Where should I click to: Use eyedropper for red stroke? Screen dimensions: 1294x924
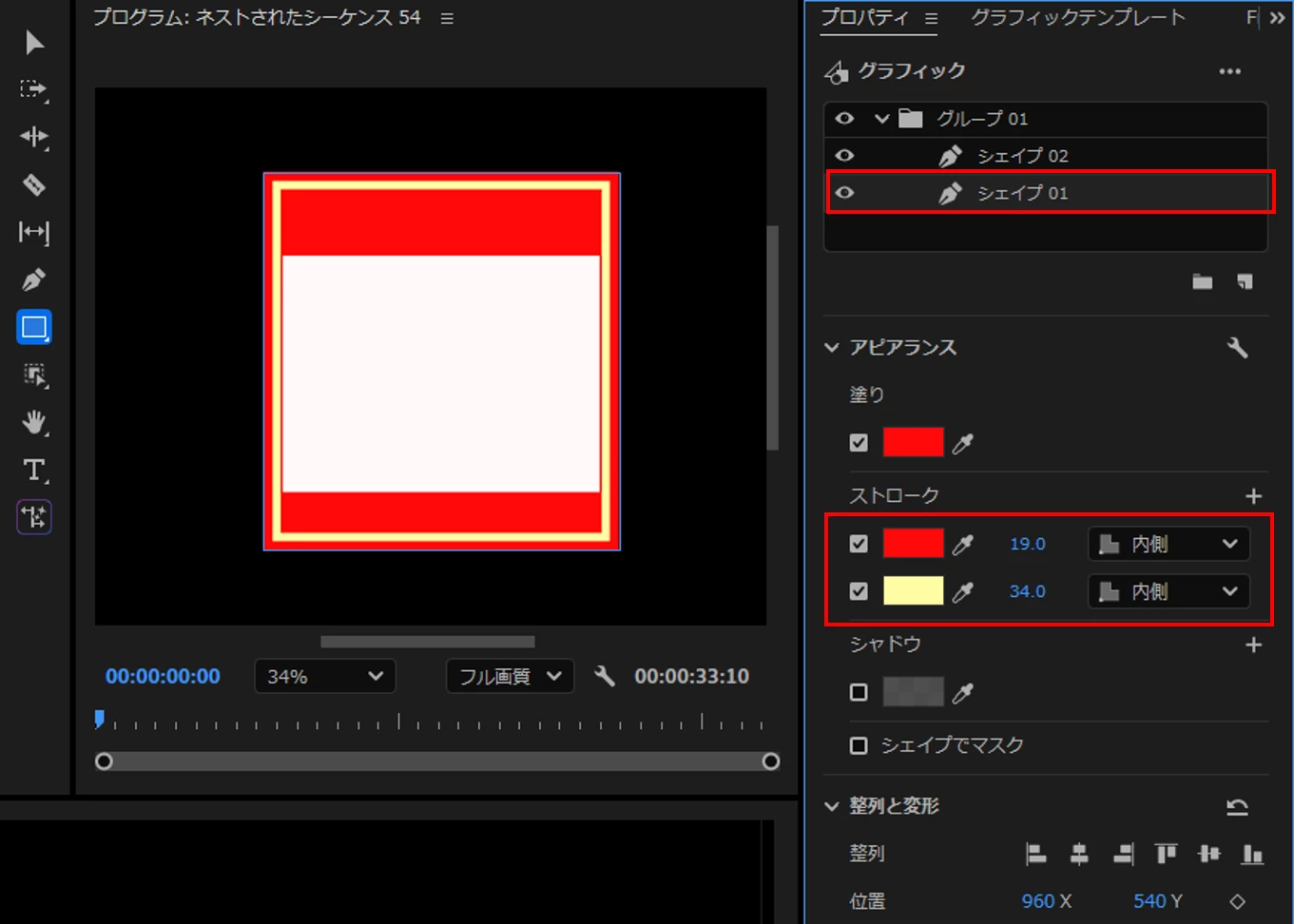coord(963,544)
